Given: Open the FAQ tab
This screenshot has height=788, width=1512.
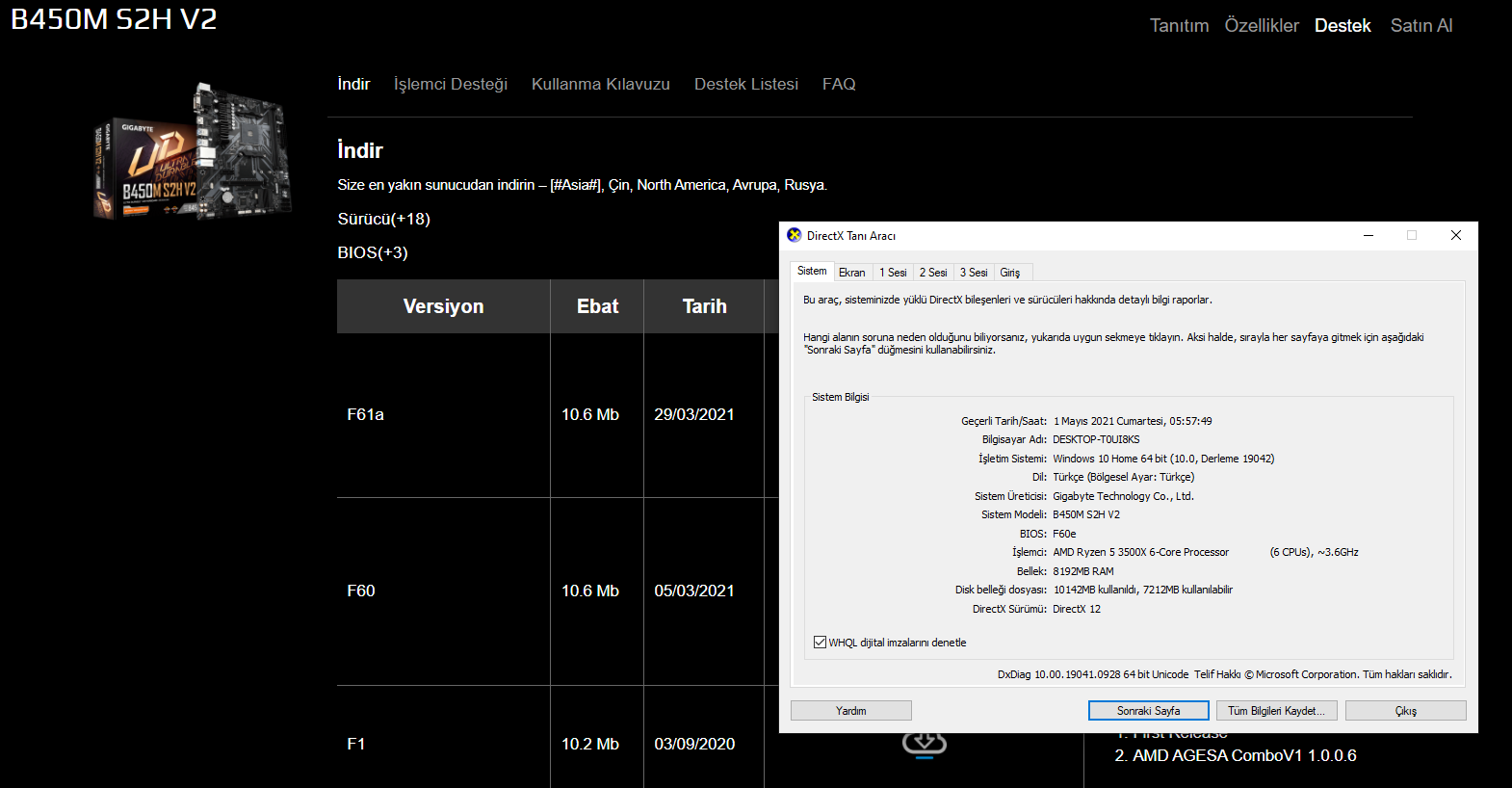Looking at the screenshot, I should (839, 84).
